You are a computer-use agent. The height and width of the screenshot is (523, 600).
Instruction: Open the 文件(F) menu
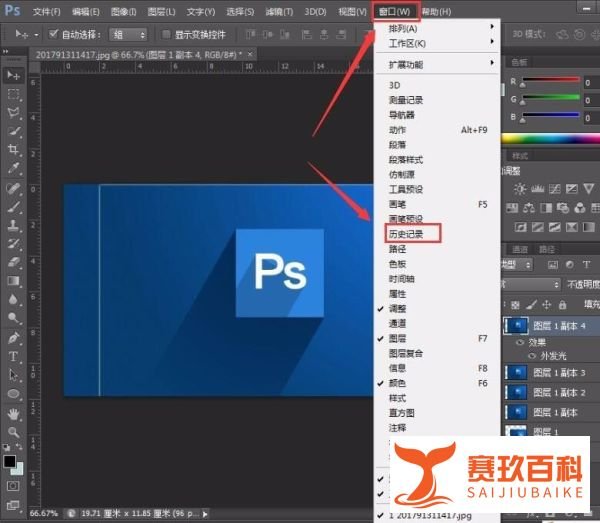pyautogui.click(x=46, y=12)
